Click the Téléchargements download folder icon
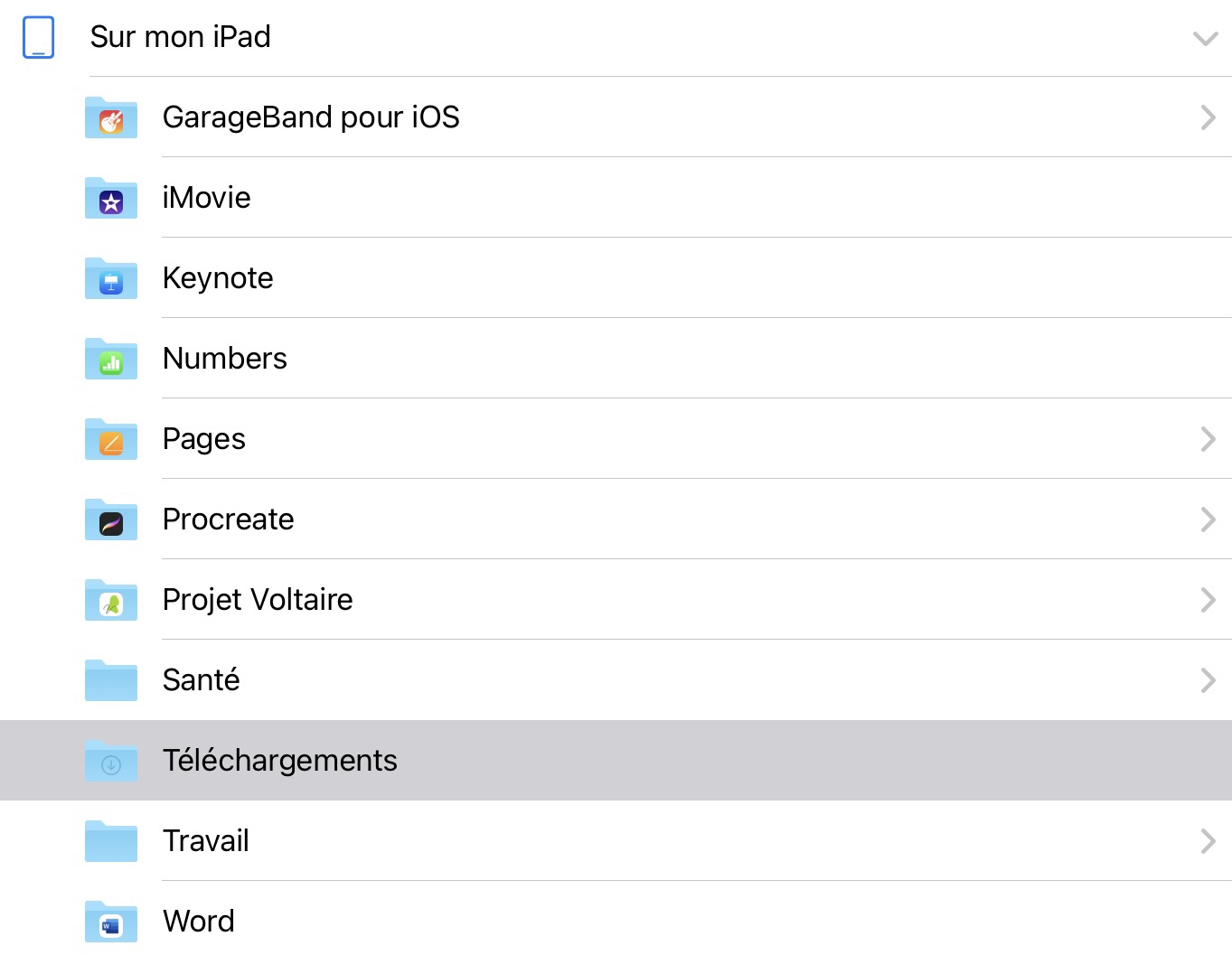 111,762
